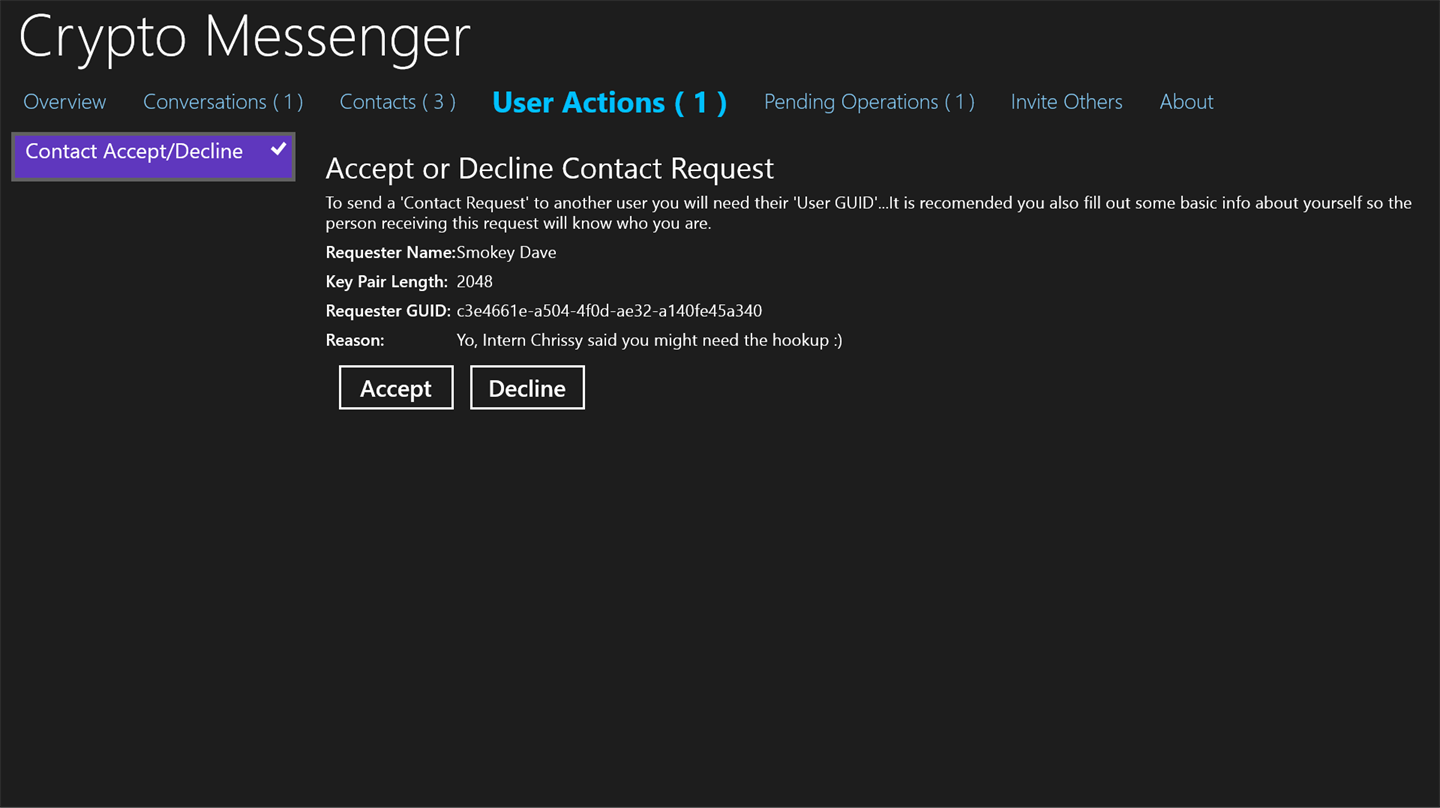Screen dimensions: 1440x808
Task: Select the Contact Accept/Decline list item
Action: click(x=134, y=152)
